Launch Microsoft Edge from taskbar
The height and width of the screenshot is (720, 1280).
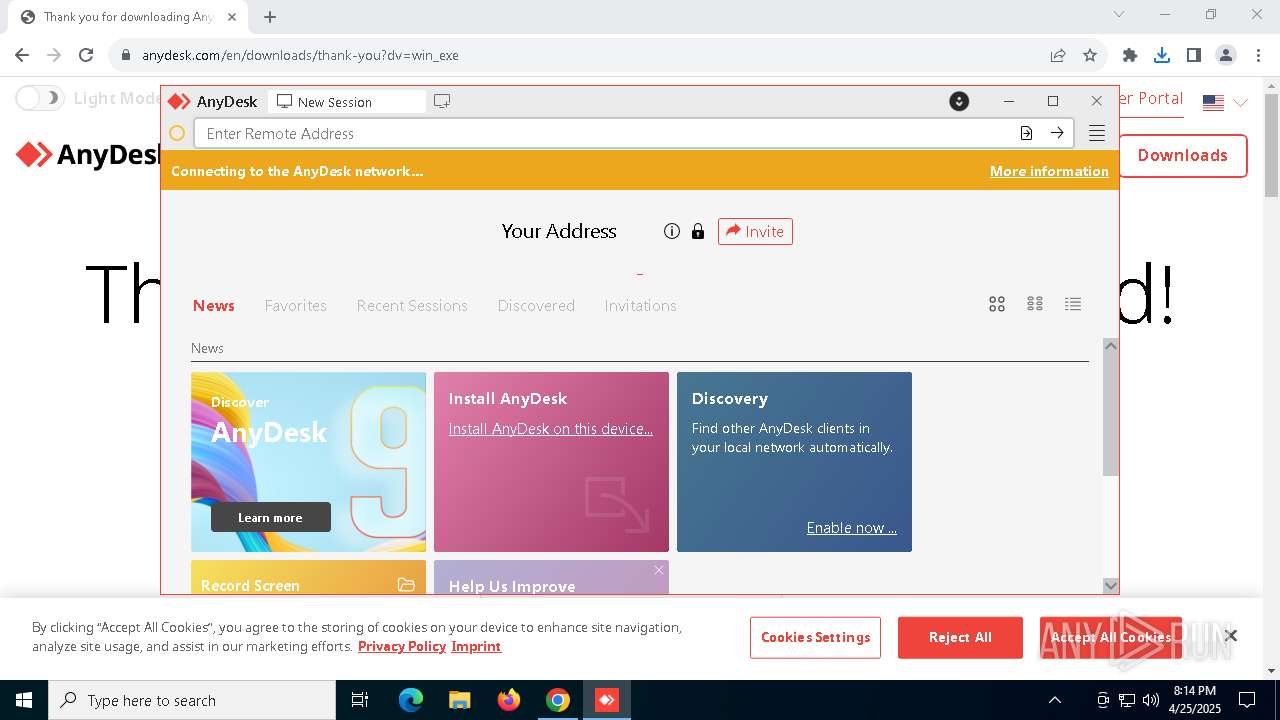411,700
